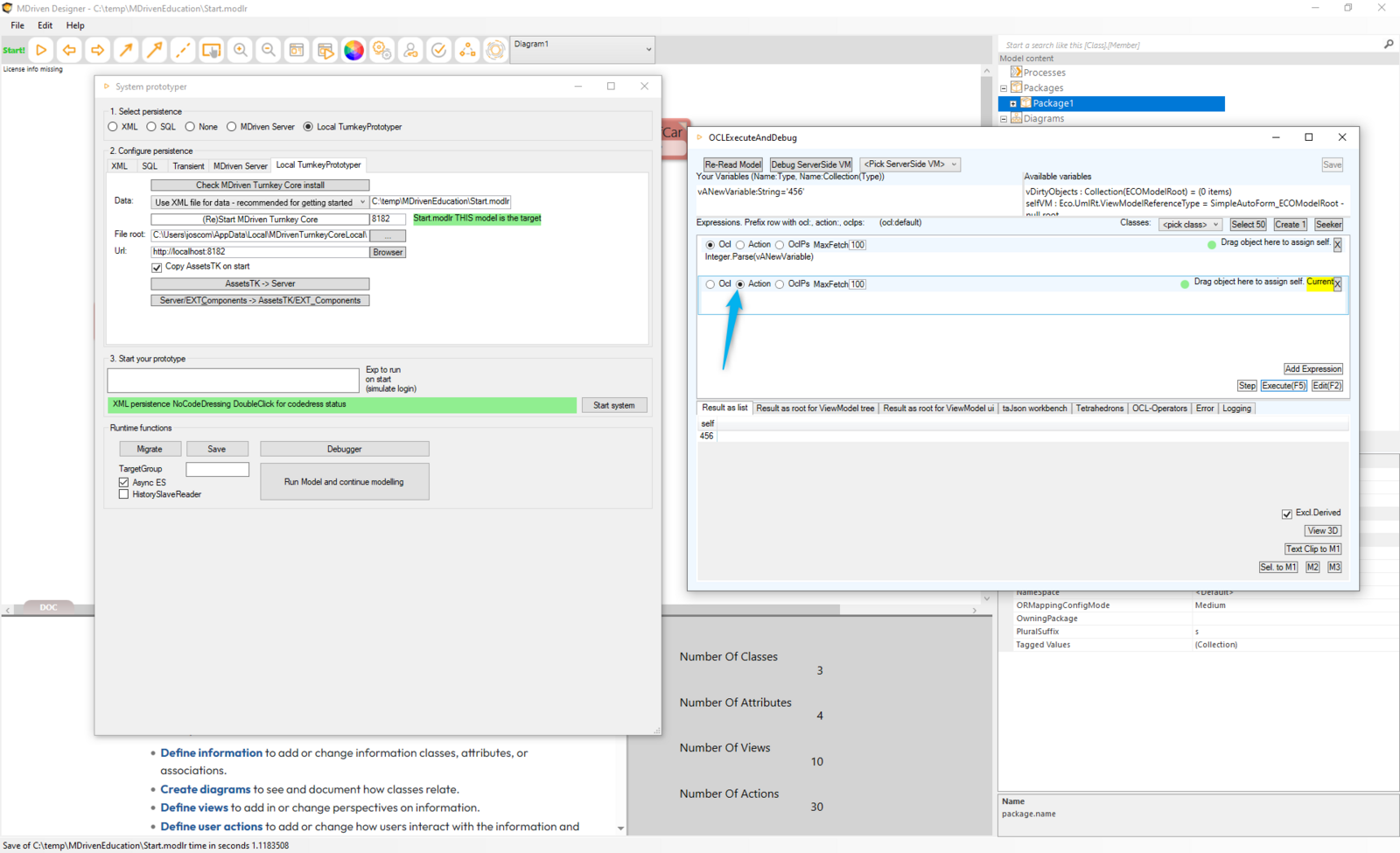Viewport: 1400px width, 853px height.
Task: Open the Diagram1 dropdown in toolbar
Action: pos(583,49)
